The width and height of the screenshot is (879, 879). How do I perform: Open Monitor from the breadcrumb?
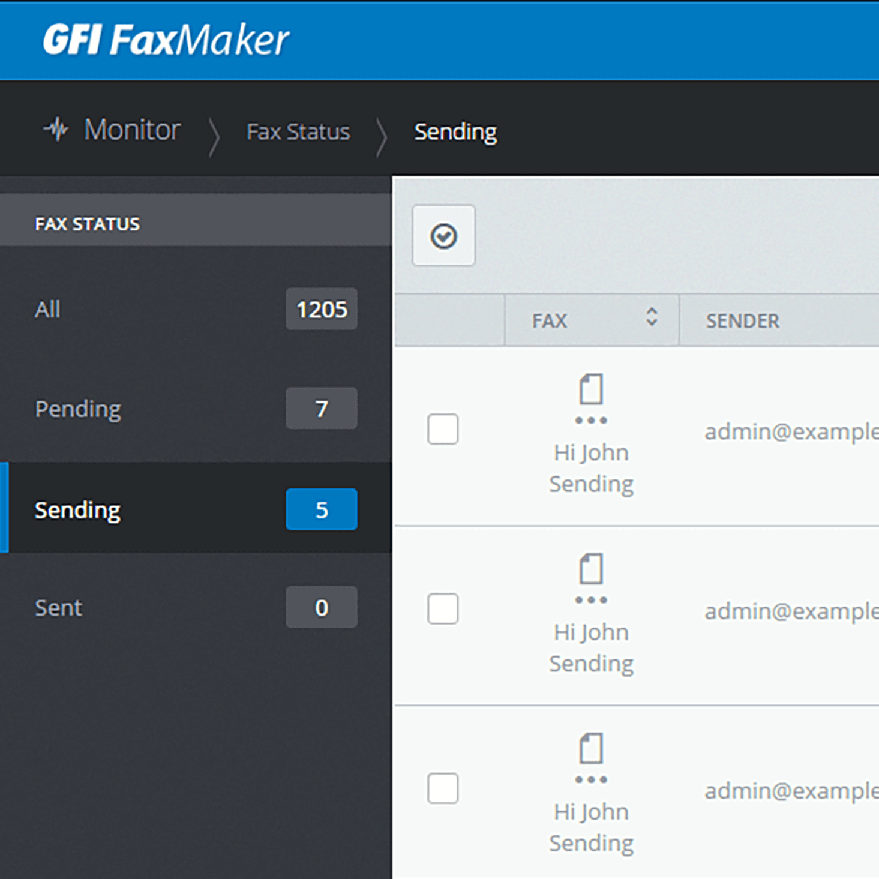pos(132,130)
